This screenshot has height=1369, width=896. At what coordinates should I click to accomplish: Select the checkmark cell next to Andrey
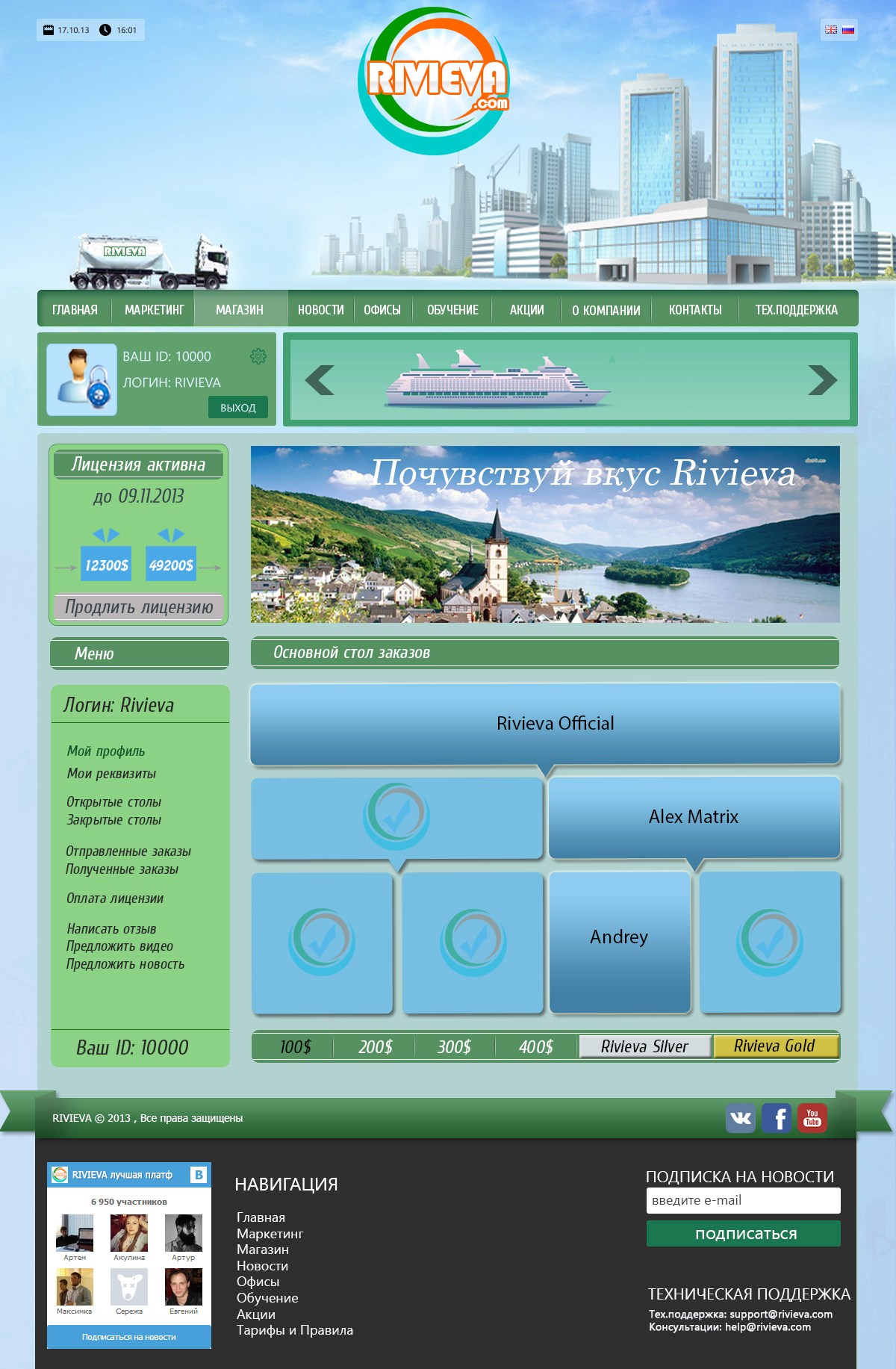(770, 943)
